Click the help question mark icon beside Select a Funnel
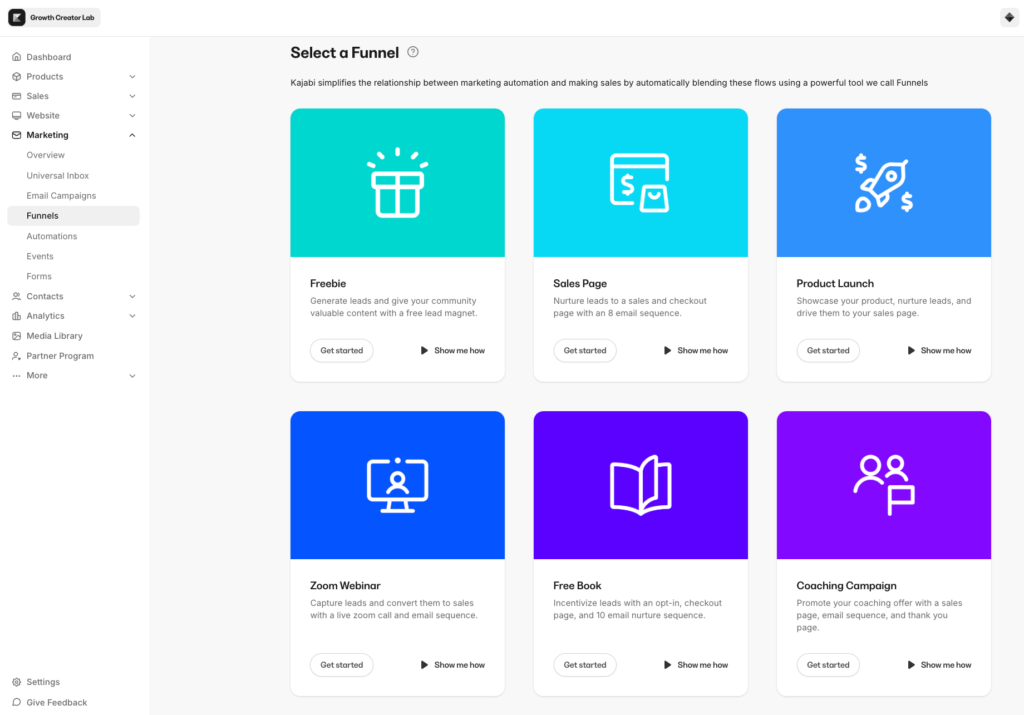Image resolution: width=1024 pixels, height=715 pixels. (x=413, y=52)
